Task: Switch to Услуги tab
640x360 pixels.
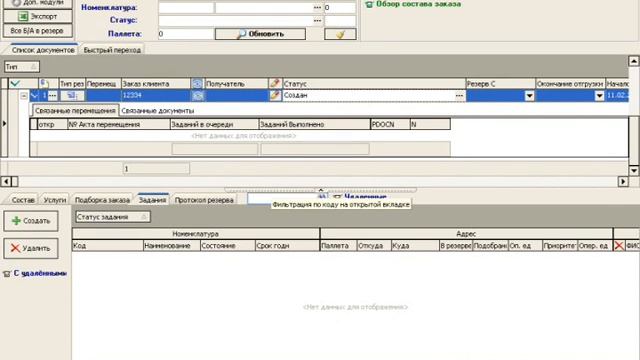Action: point(55,200)
